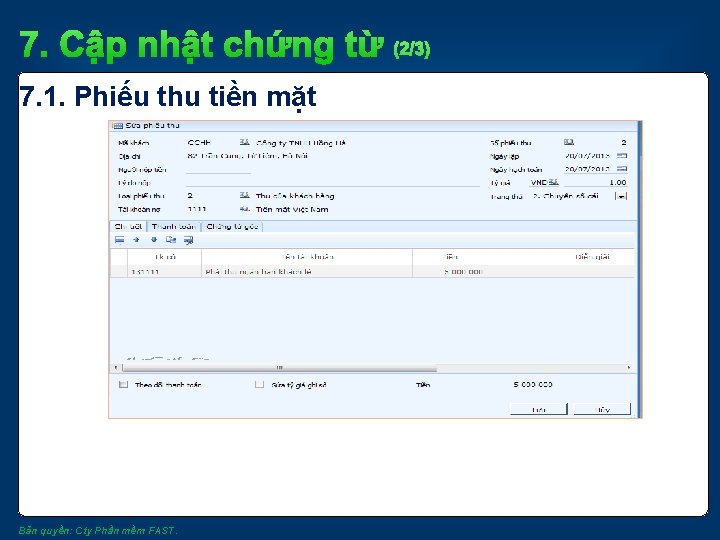The width and height of the screenshot is (720, 540).
Task: Open calendar picker for Ngày lập
Action: 622,156
